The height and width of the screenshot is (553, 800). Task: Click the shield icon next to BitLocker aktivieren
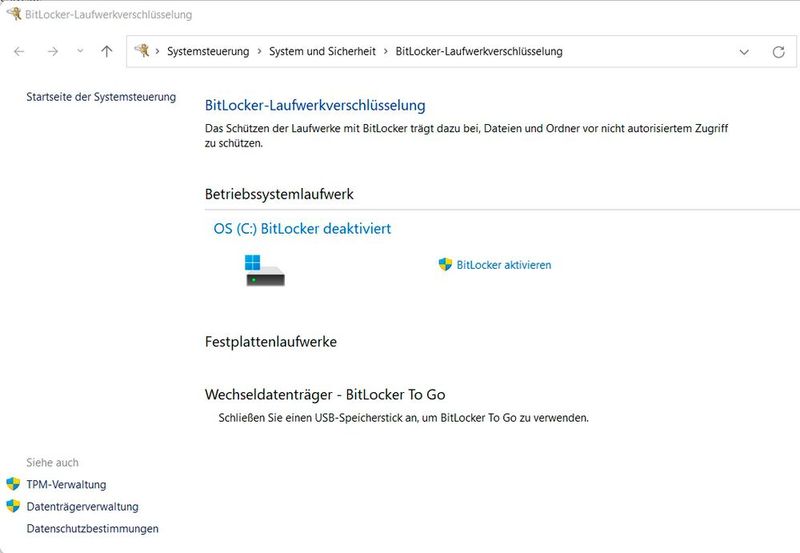(445, 264)
